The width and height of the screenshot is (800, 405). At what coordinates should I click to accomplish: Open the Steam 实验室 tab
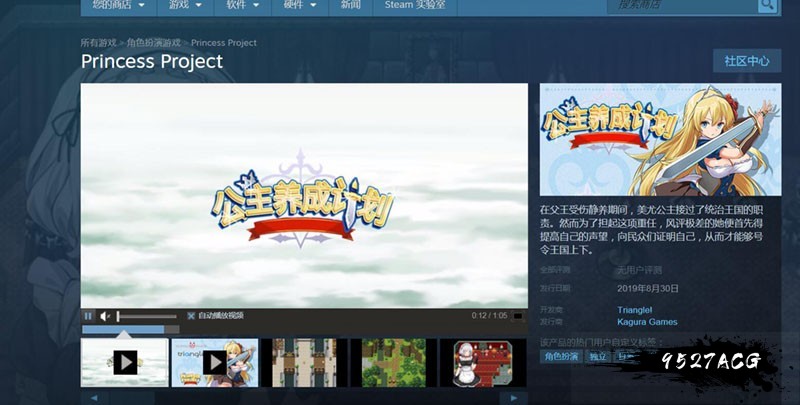[415, 5]
